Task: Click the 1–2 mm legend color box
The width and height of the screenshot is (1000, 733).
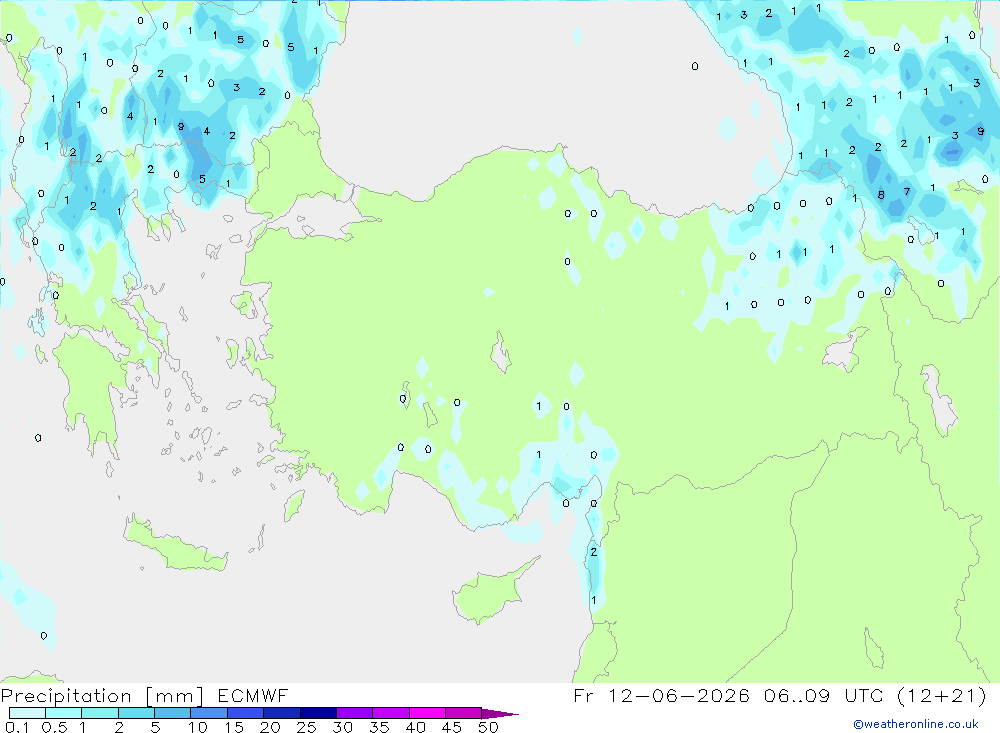Action: (100, 713)
